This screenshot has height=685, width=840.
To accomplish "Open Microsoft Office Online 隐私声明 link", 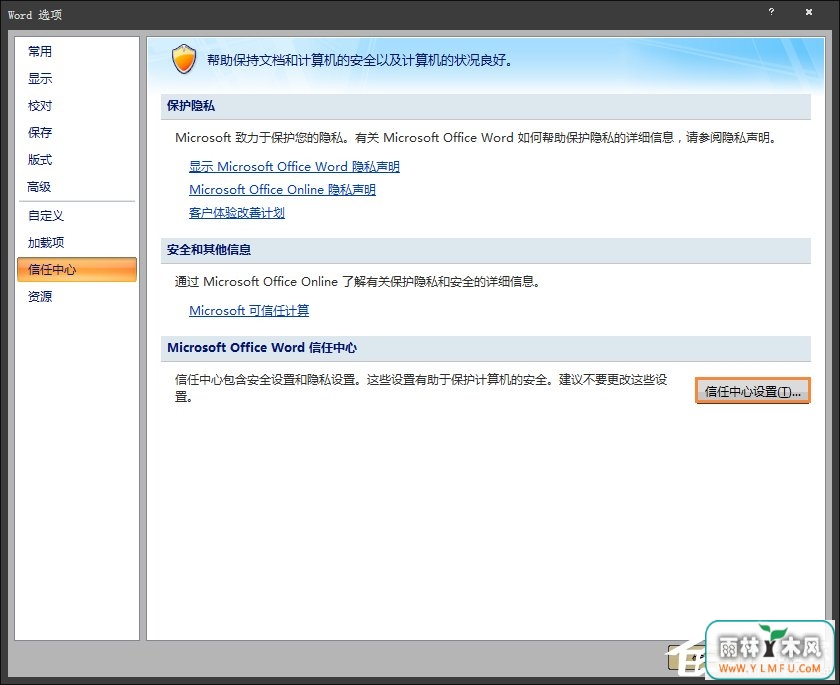I will (282, 190).
